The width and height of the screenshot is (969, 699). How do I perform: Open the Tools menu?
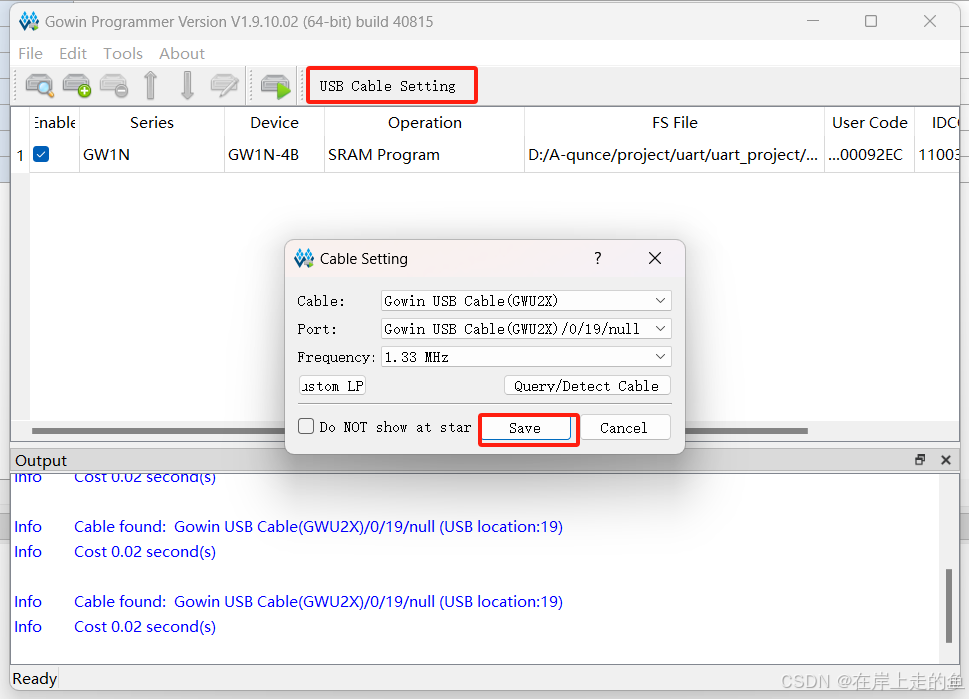123,54
